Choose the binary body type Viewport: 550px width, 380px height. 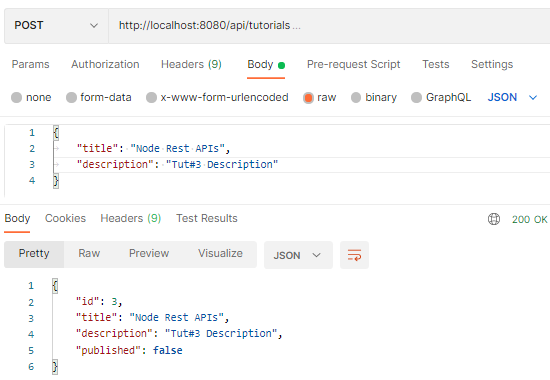tap(374, 97)
